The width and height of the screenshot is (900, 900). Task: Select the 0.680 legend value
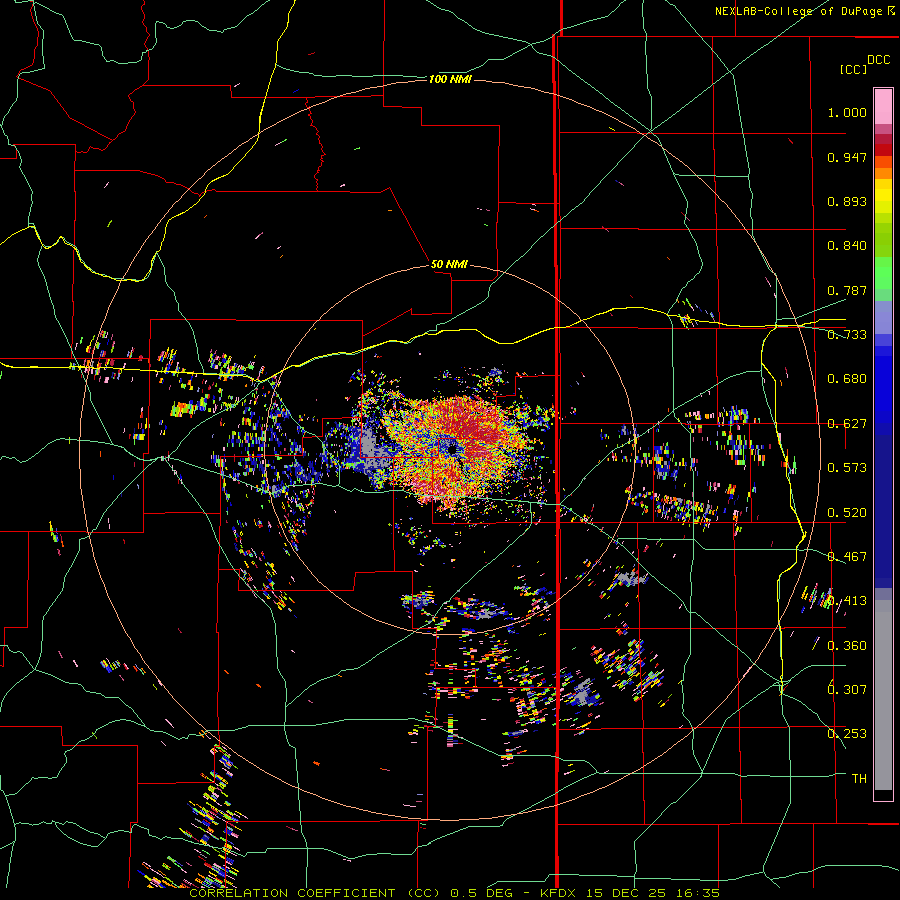[847, 379]
